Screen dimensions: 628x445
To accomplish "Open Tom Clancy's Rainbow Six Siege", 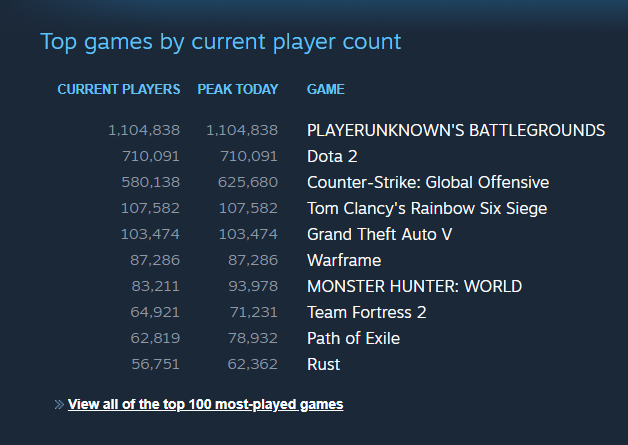I will [x=427, y=208].
